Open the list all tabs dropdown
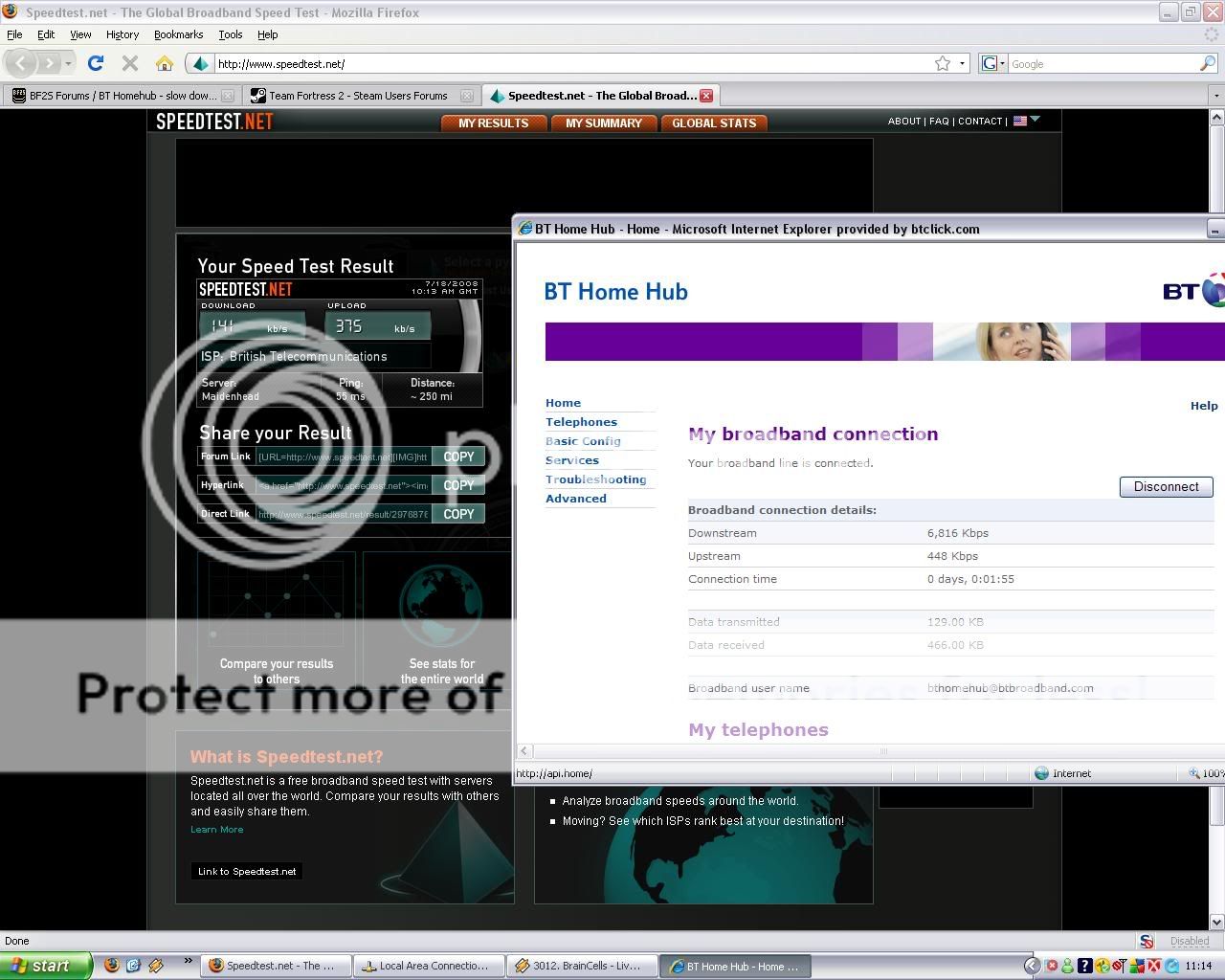This screenshot has height=980, width=1225. (1215, 96)
